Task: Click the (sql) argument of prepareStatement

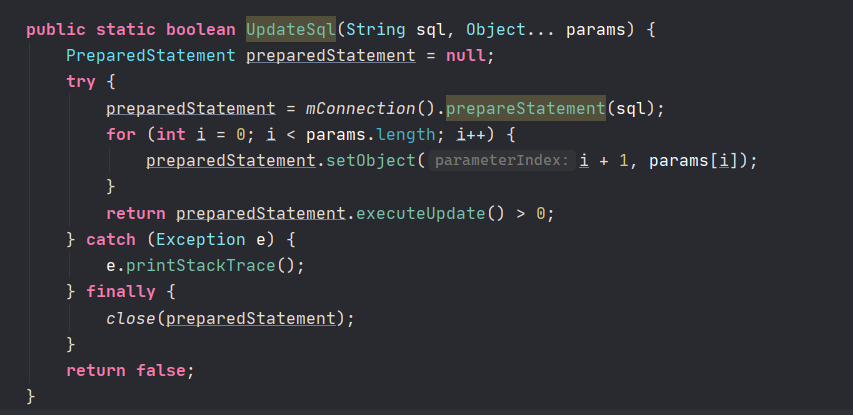Action: click(x=630, y=108)
